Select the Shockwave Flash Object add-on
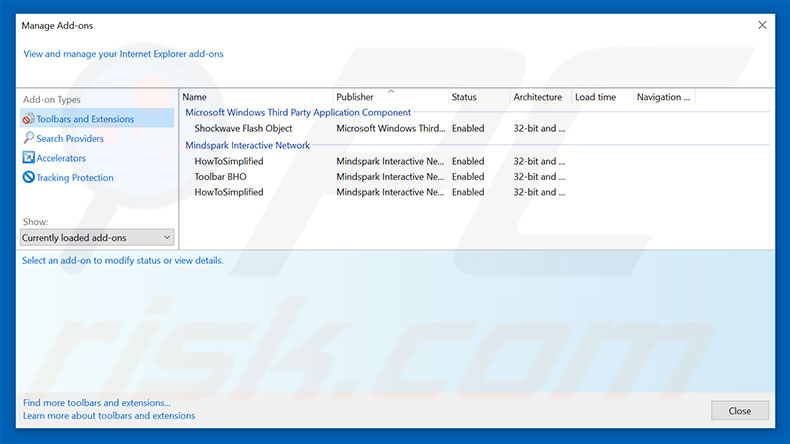This screenshot has width=790, height=444. [243, 129]
